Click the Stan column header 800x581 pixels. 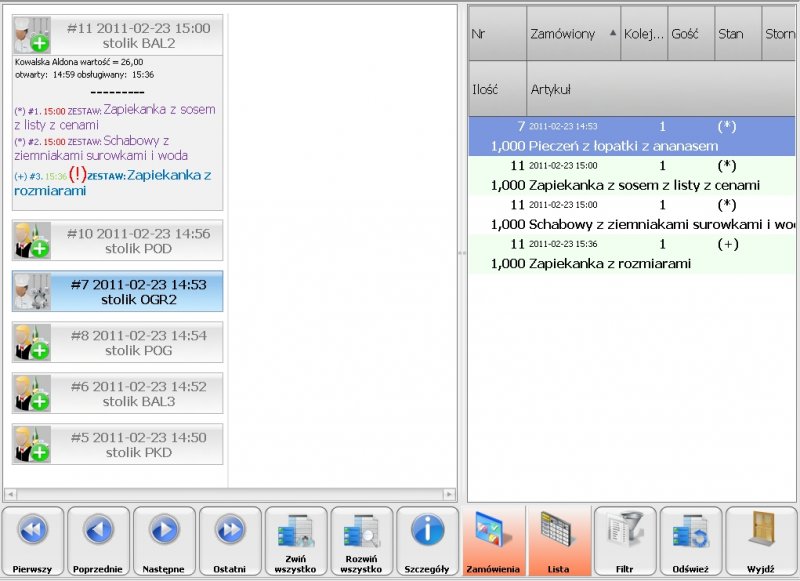tap(737, 34)
